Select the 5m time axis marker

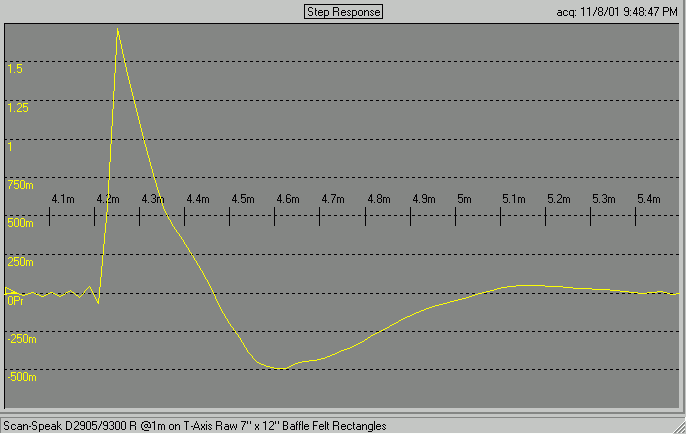click(463, 200)
